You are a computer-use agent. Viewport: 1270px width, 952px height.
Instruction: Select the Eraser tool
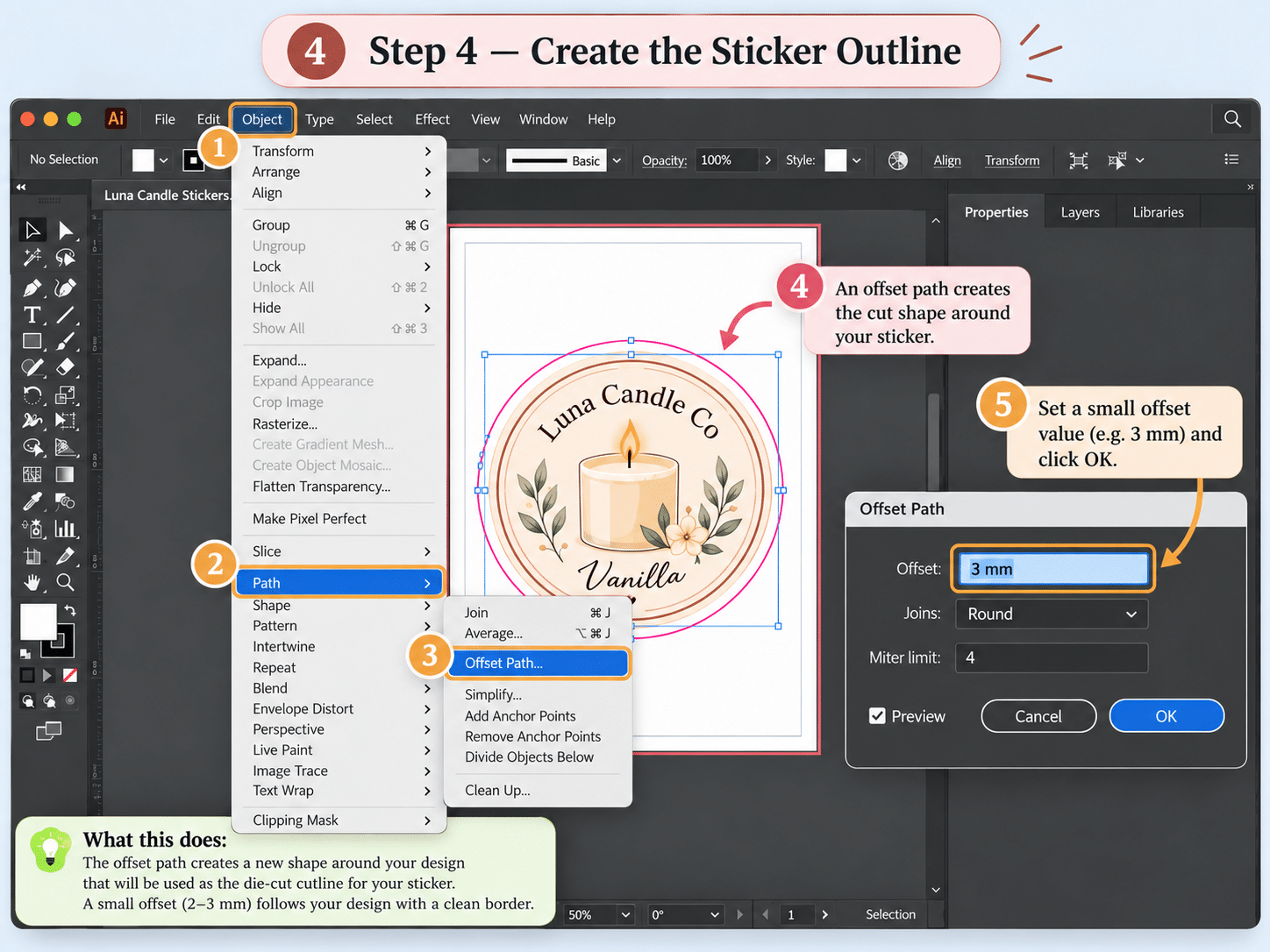point(66,367)
